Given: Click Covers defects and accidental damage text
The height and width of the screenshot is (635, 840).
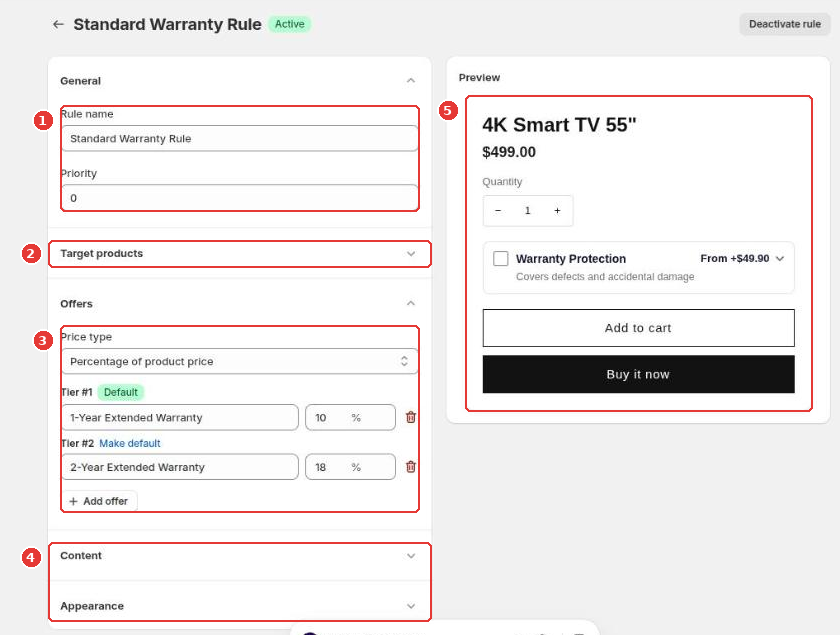Looking at the screenshot, I should point(605,277).
